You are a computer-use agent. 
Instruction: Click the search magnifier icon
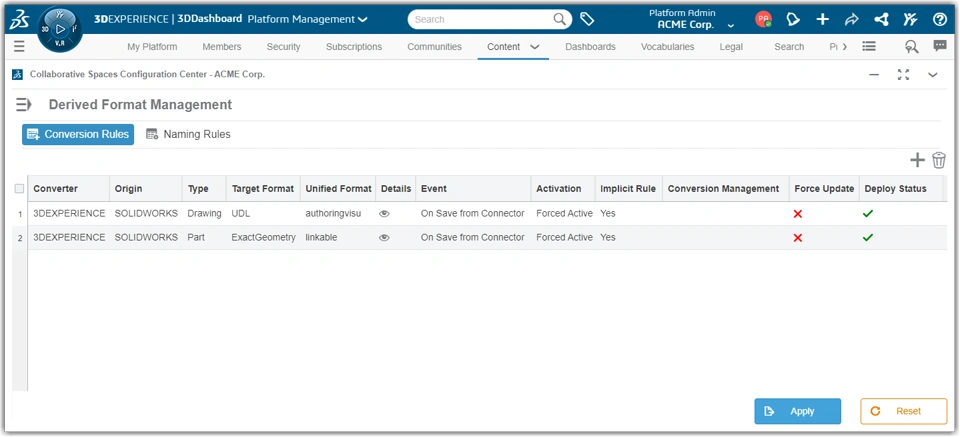(560, 19)
